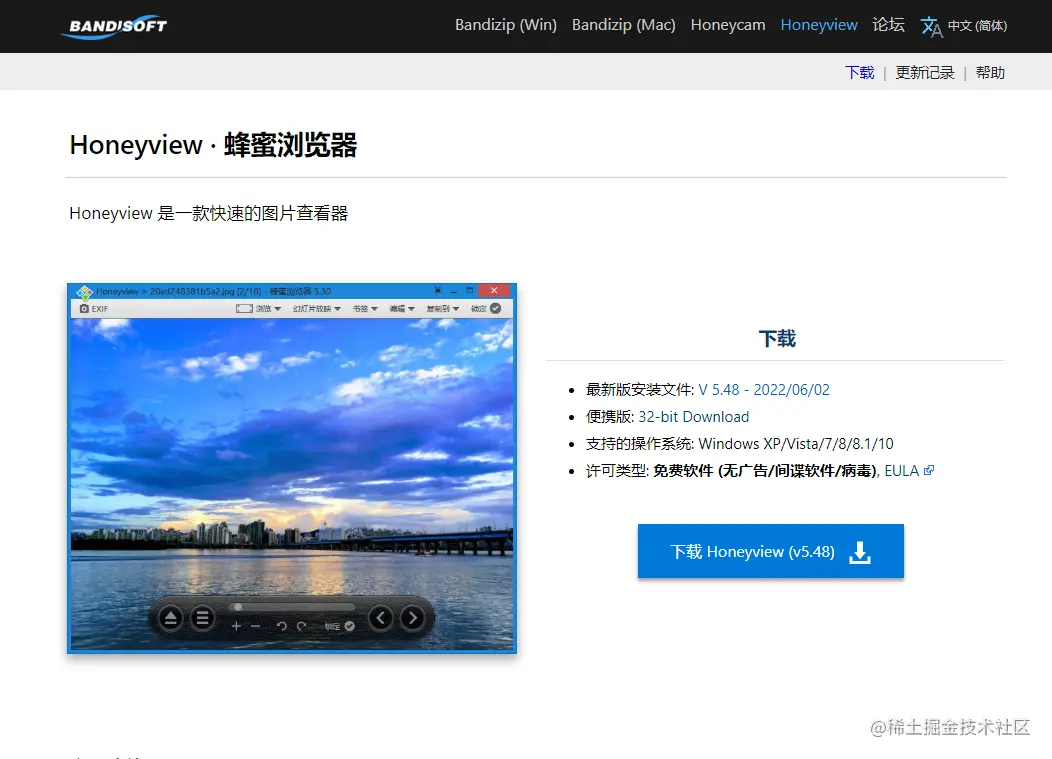The width and height of the screenshot is (1052, 759).
Task: Click the rotate clockwise icon
Action: click(301, 626)
